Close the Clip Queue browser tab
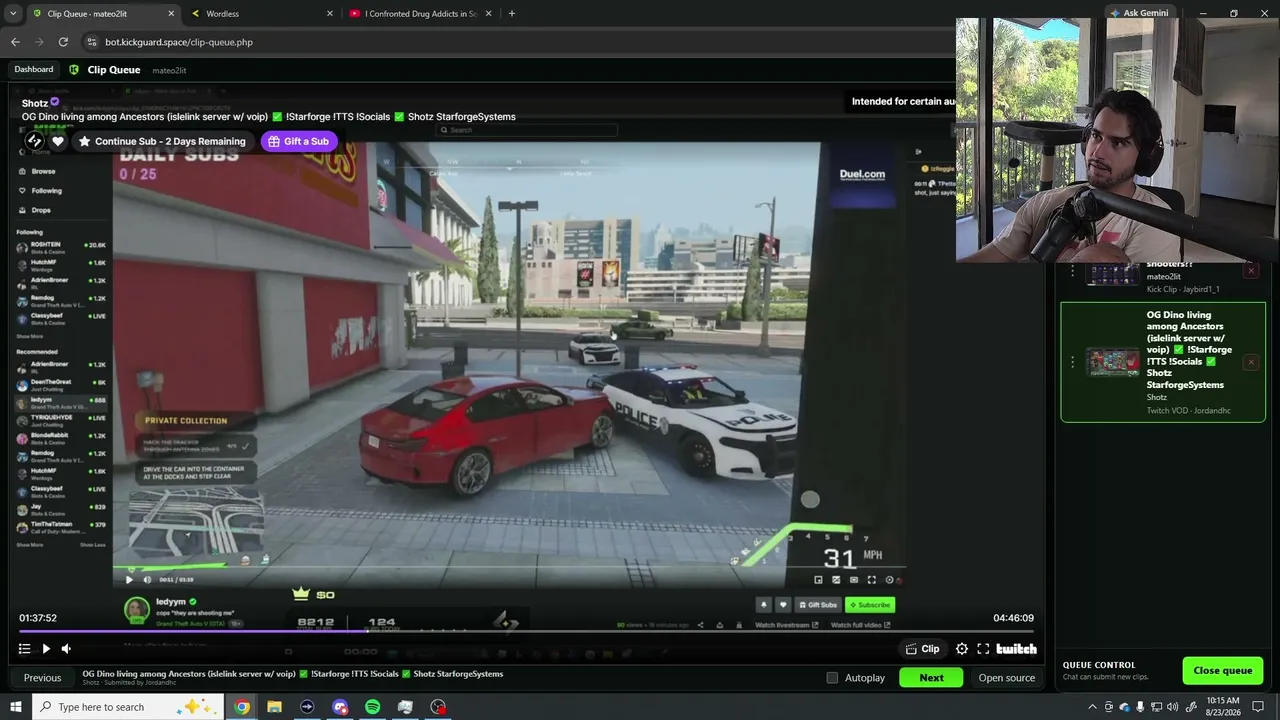Image resolution: width=1280 pixels, height=720 pixels. (x=171, y=14)
